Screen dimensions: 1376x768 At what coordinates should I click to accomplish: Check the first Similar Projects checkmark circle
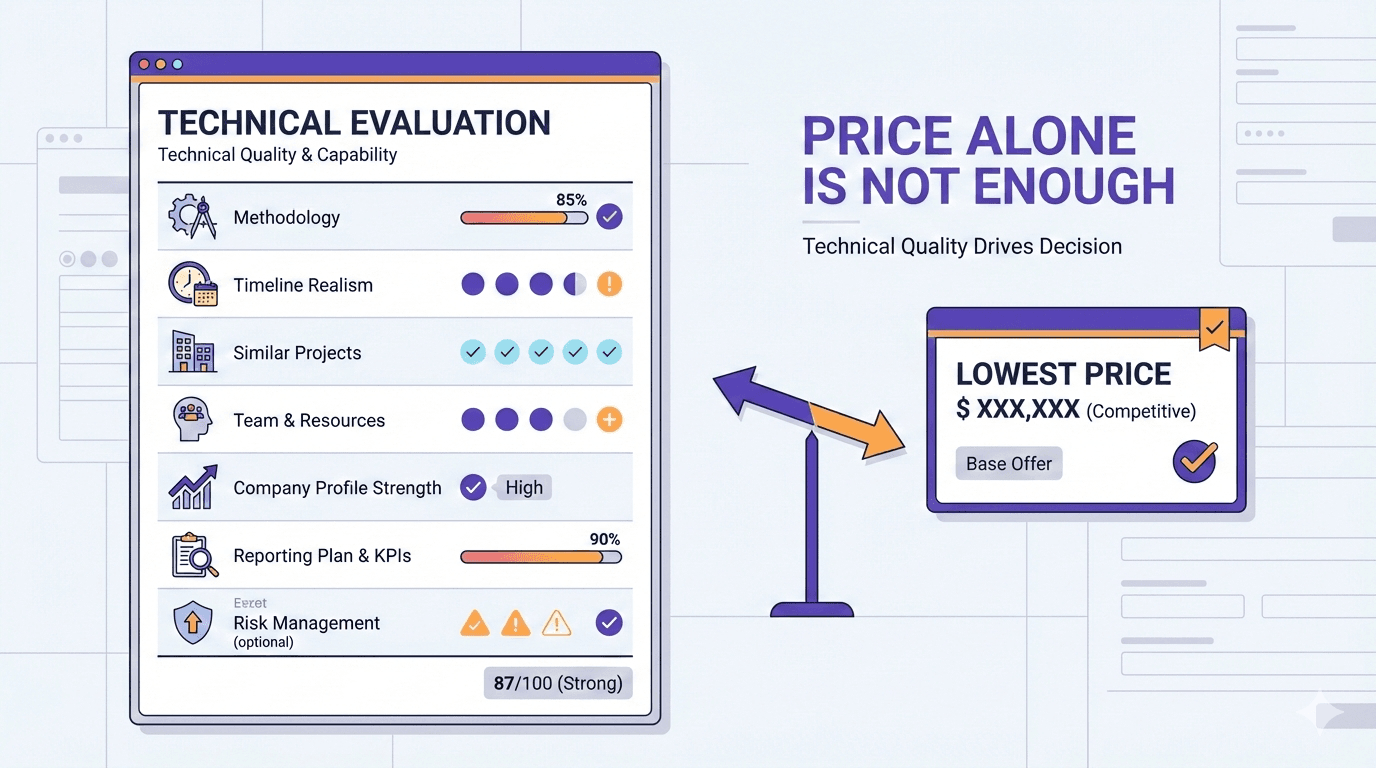point(473,352)
